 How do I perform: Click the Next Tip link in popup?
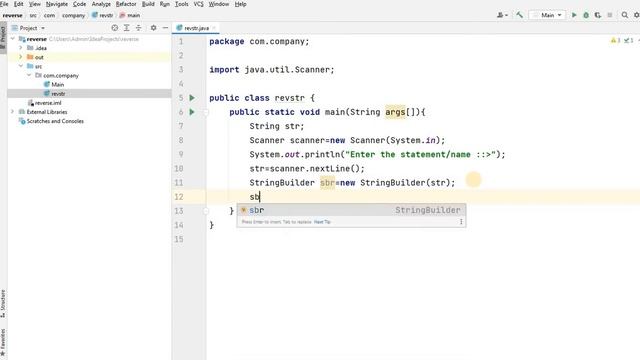point(322,222)
